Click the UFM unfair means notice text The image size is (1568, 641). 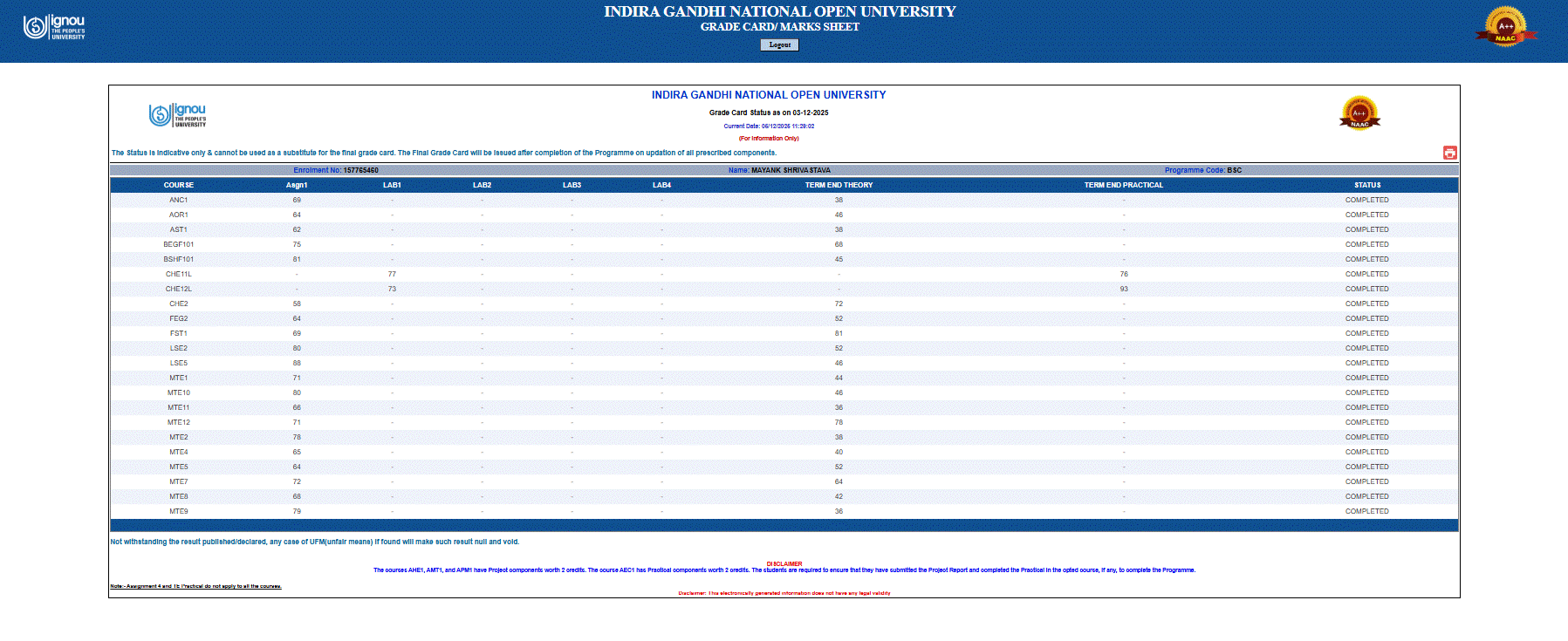pos(315,542)
